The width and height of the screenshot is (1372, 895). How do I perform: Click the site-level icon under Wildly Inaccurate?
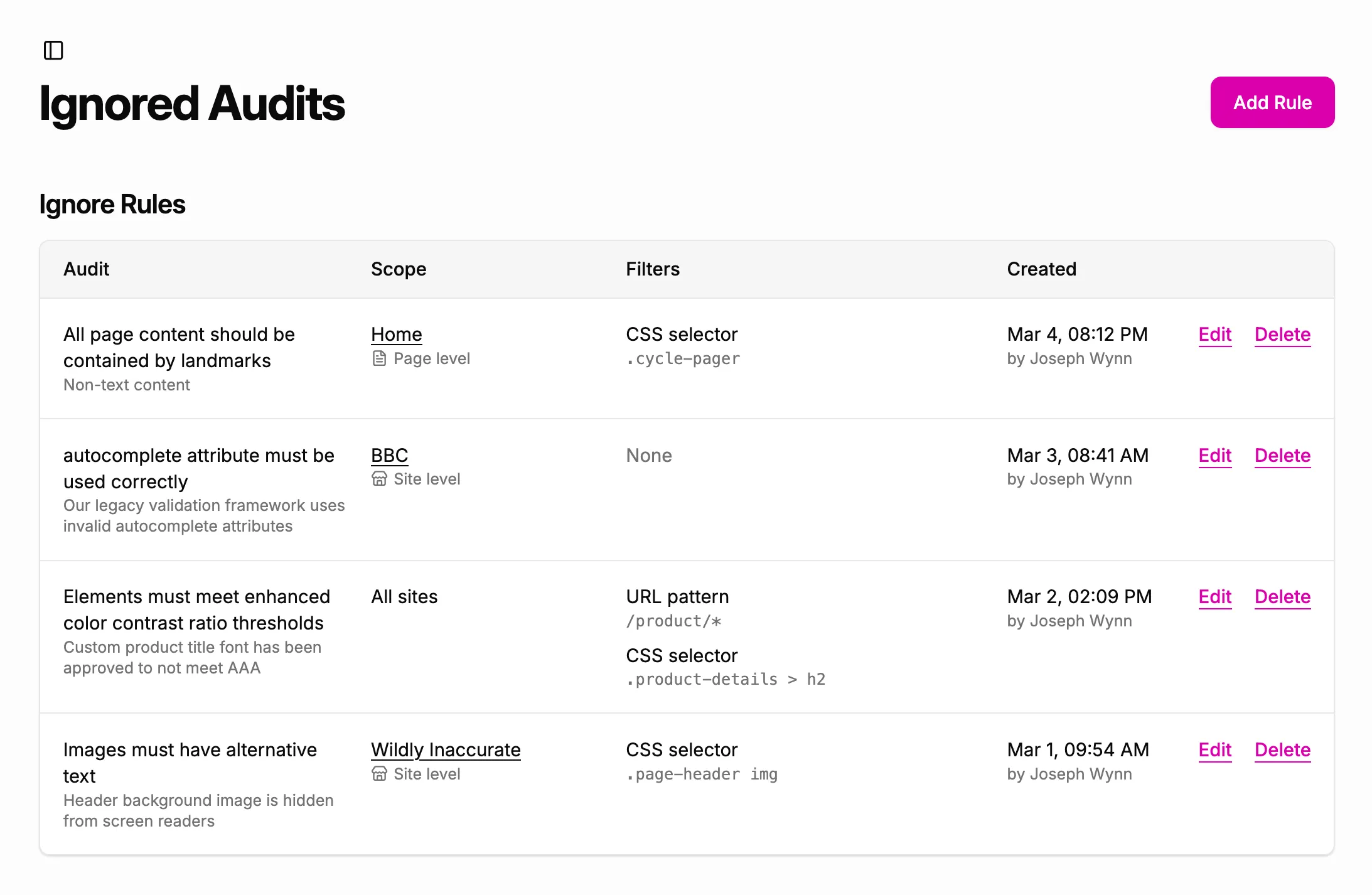pyautogui.click(x=379, y=774)
